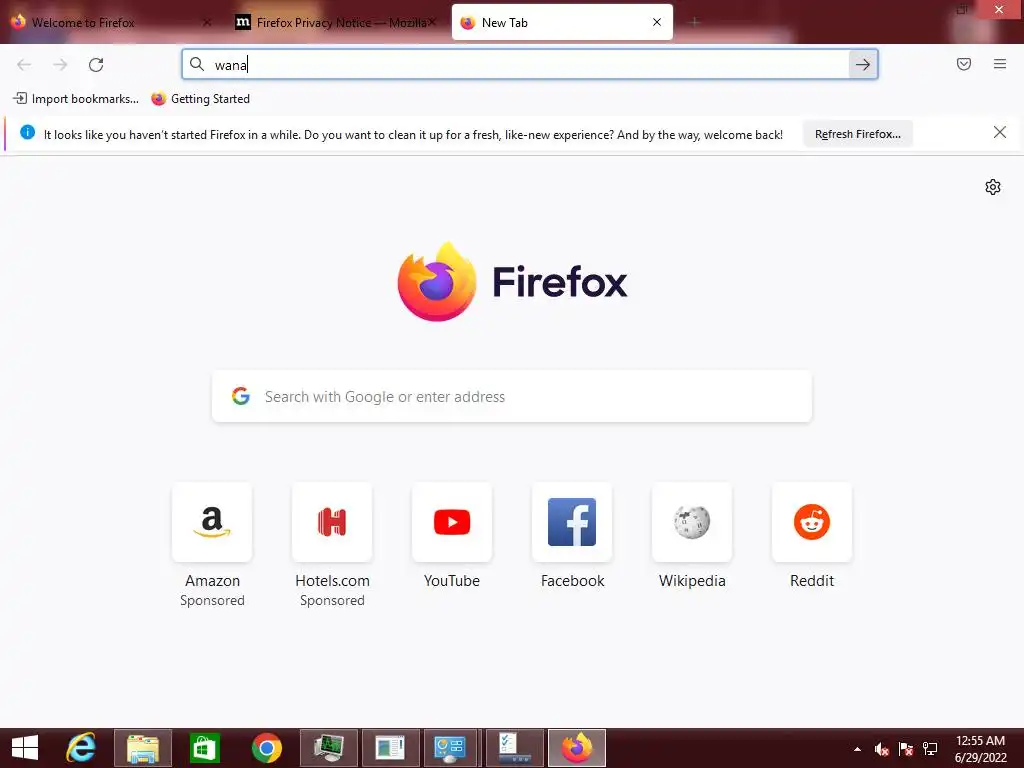1024x768 pixels.
Task: Open the Reddit shortcut tile
Action: (x=812, y=522)
